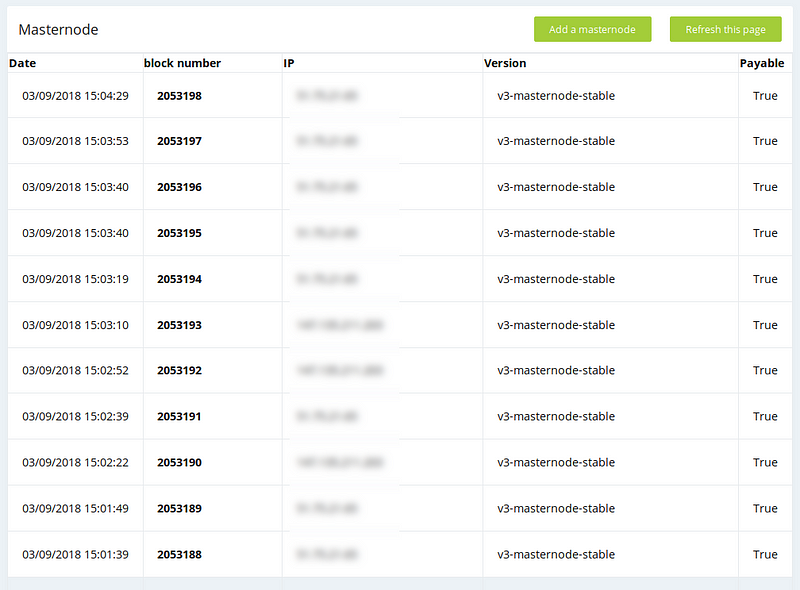This screenshot has height=590, width=800.
Task: Click date 03/09/2018 15:03:10
Action: [76, 325]
